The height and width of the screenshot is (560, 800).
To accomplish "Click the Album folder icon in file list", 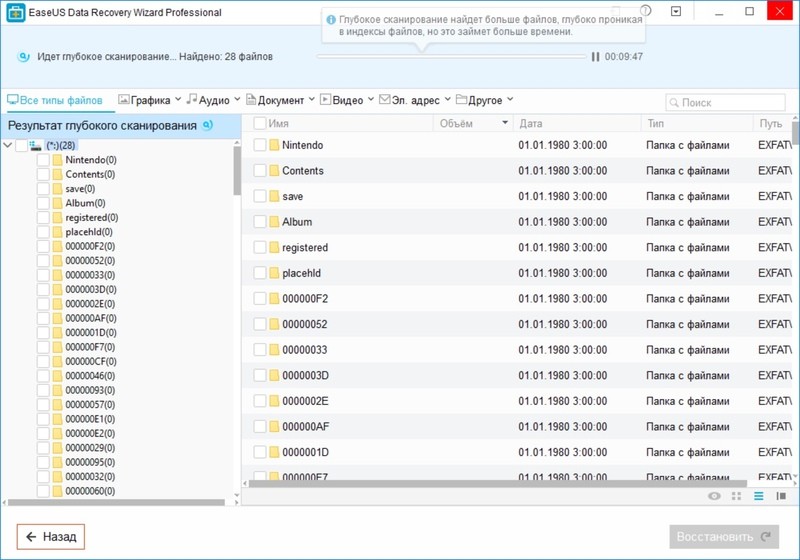I will point(273,222).
